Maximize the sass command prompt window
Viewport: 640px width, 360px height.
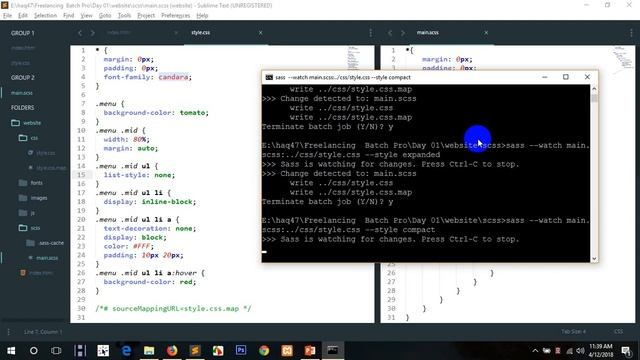click(x=566, y=77)
